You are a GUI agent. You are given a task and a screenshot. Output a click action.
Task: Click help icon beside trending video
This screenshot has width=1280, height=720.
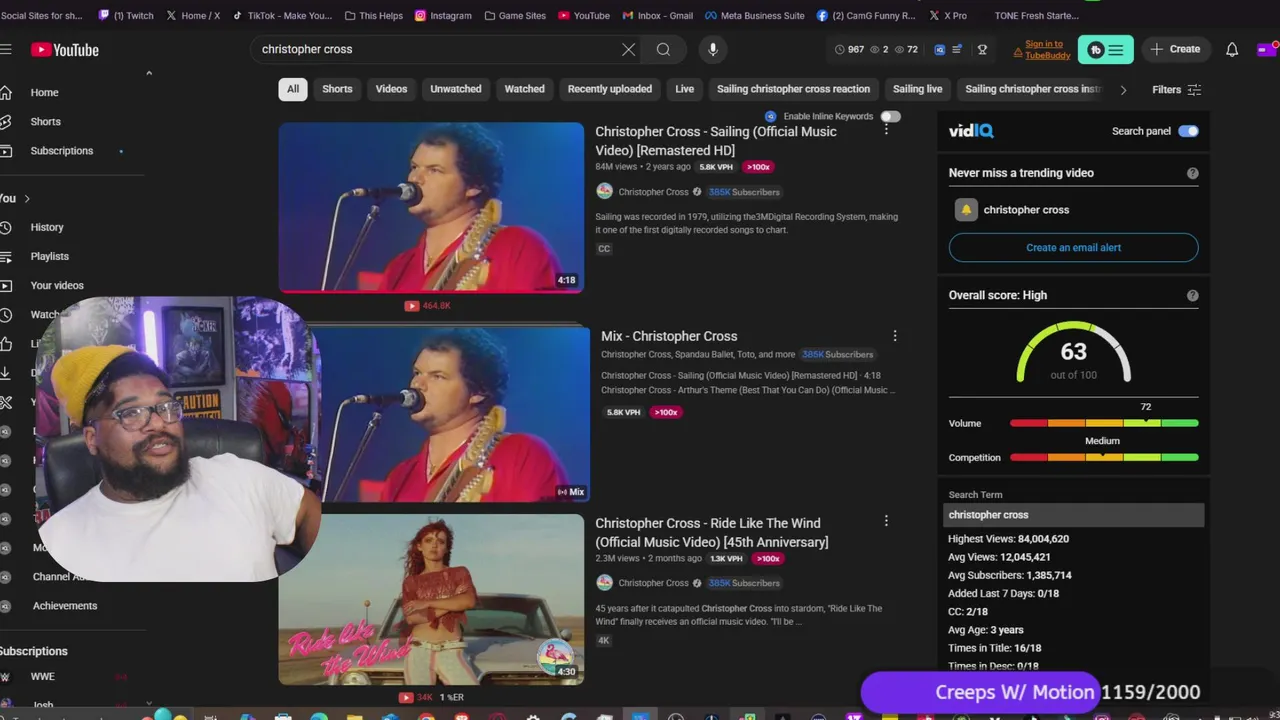point(1192,173)
